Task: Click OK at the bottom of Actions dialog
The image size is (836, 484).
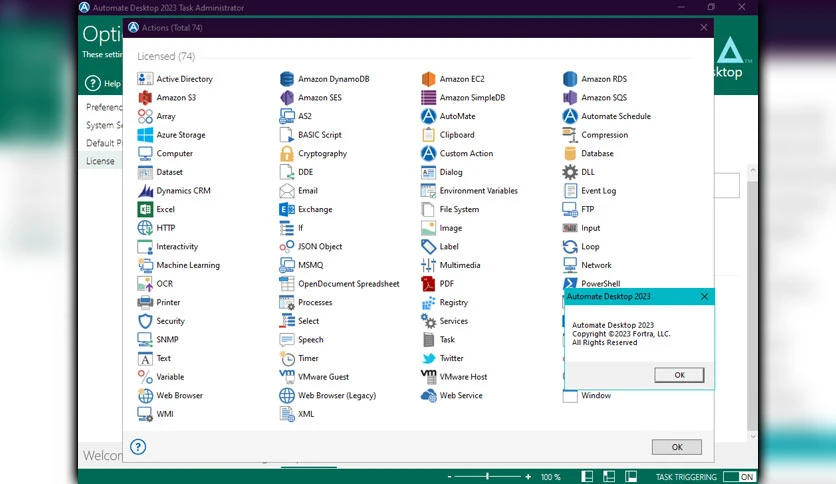Action: pos(677,447)
